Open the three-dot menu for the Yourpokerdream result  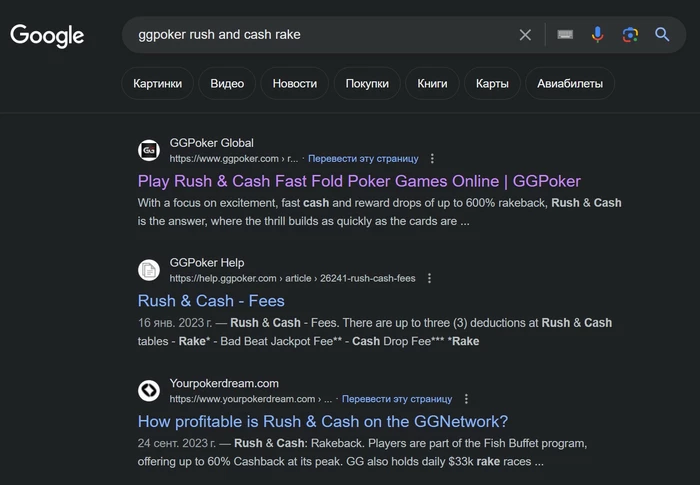pos(466,399)
